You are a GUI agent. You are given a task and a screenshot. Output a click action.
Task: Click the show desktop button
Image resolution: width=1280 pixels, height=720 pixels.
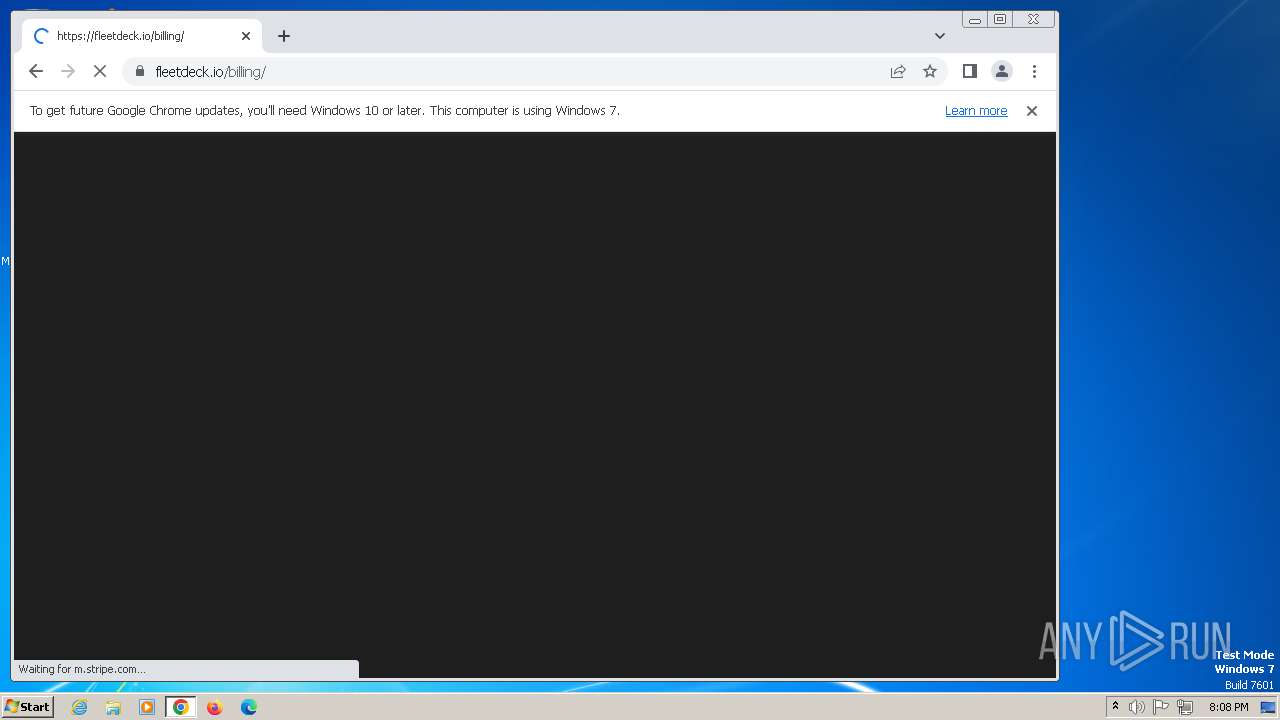pos(1269,707)
